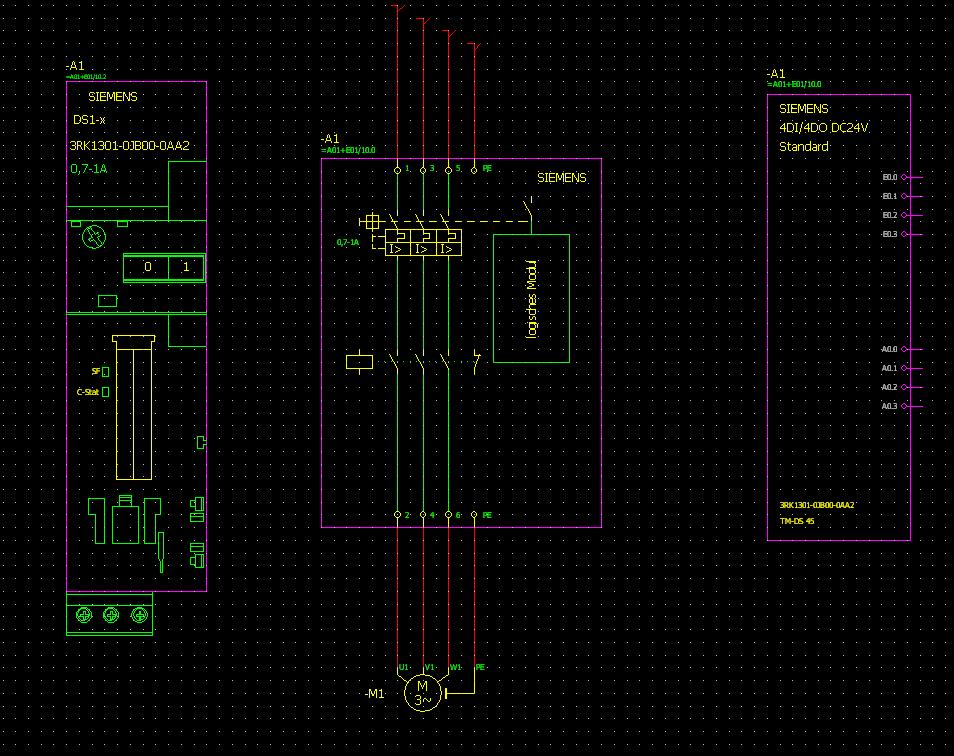Click the '0' button on DS1-x front view

147,267
